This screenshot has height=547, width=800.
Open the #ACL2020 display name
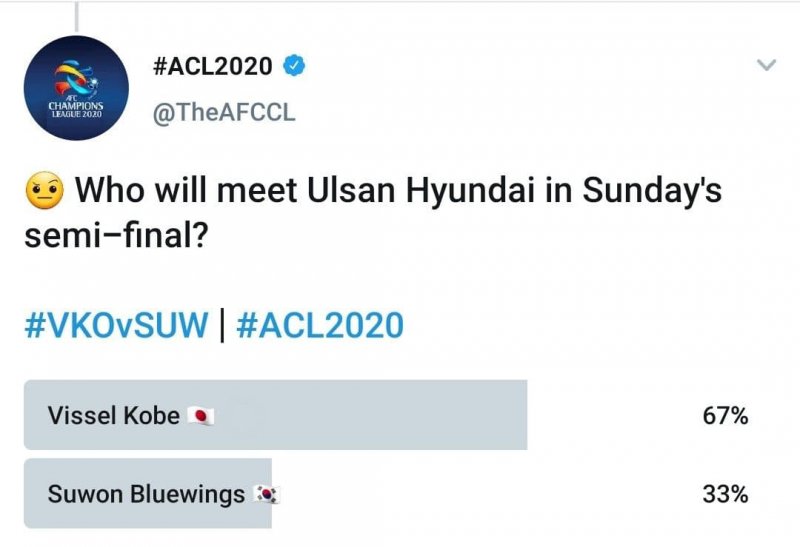(211, 67)
